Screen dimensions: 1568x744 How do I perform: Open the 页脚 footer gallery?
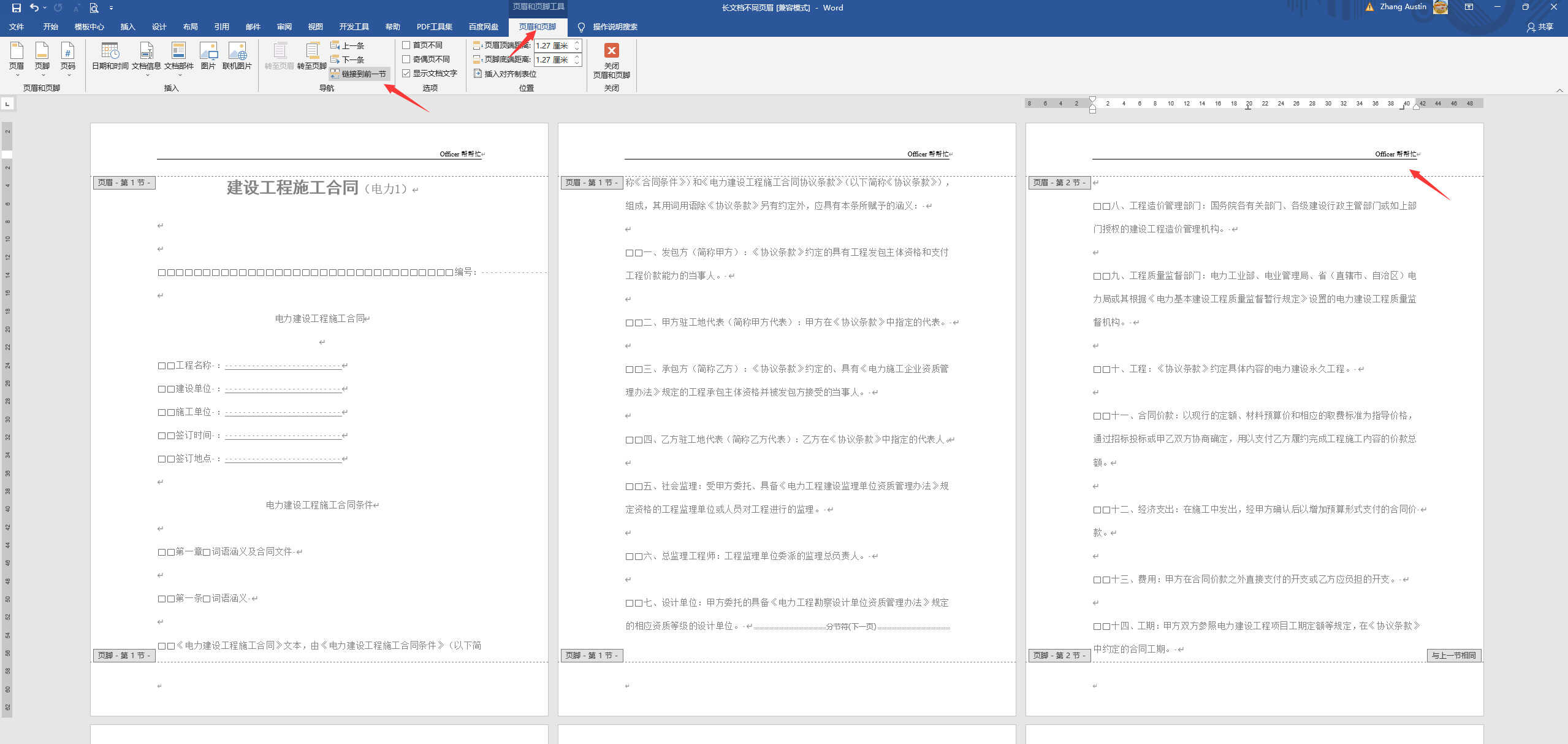coord(42,59)
